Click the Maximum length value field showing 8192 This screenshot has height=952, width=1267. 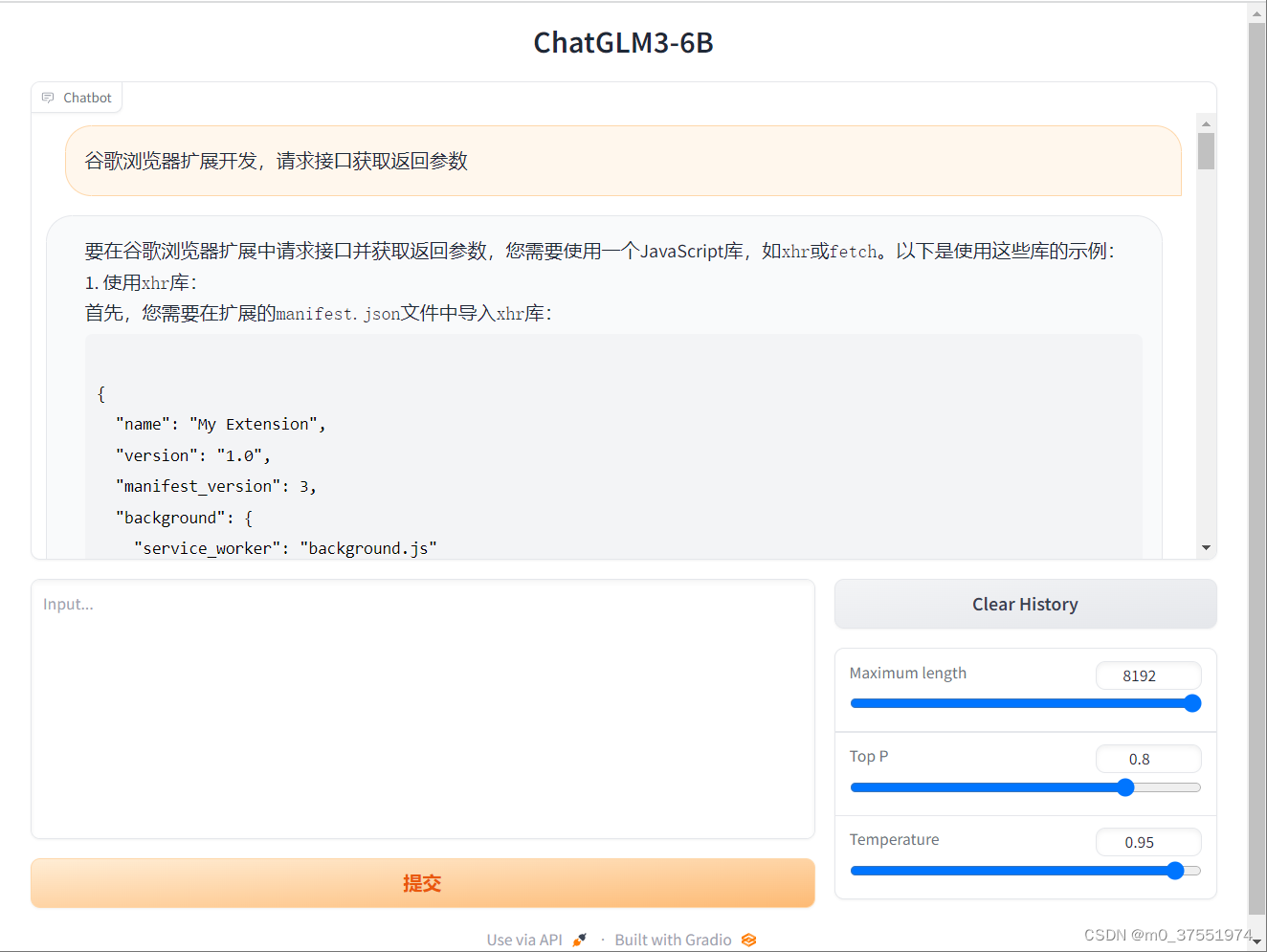pyautogui.click(x=1148, y=675)
